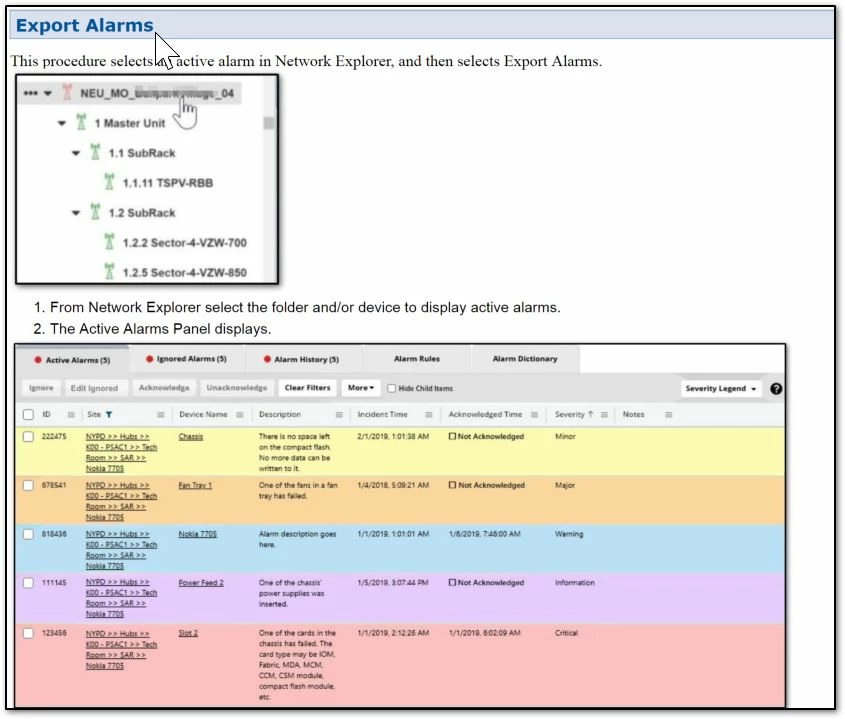Click the help question mark icon

click(x=776, y=389)
